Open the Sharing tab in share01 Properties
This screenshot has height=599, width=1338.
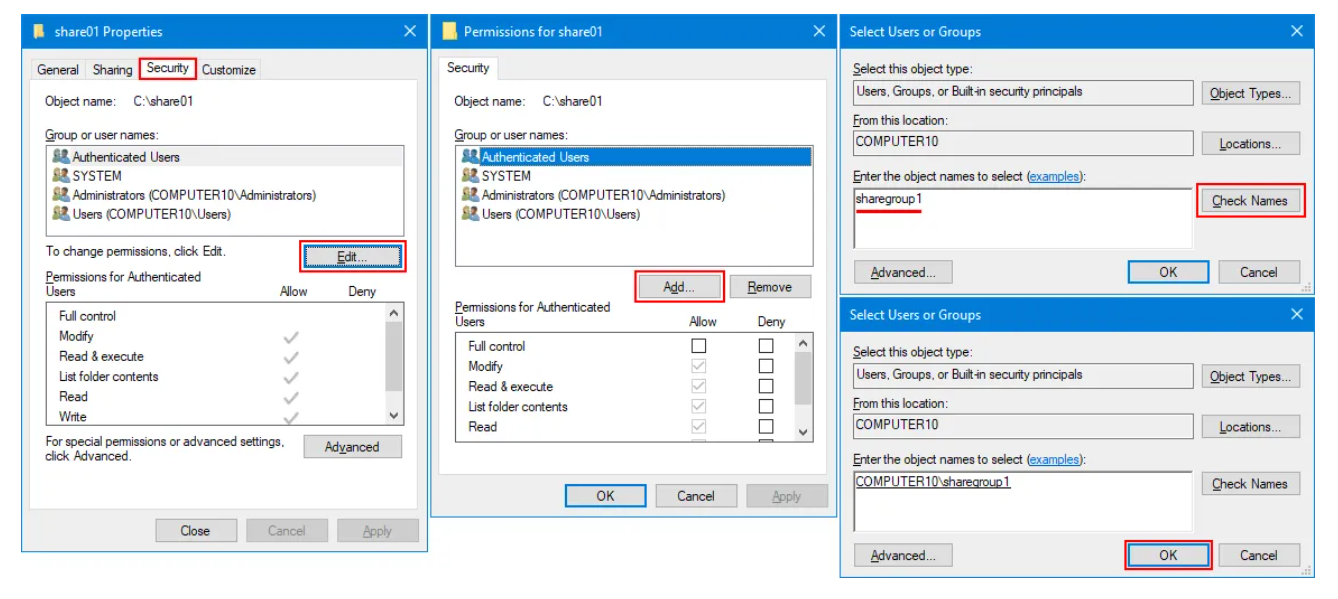[112, 70]
